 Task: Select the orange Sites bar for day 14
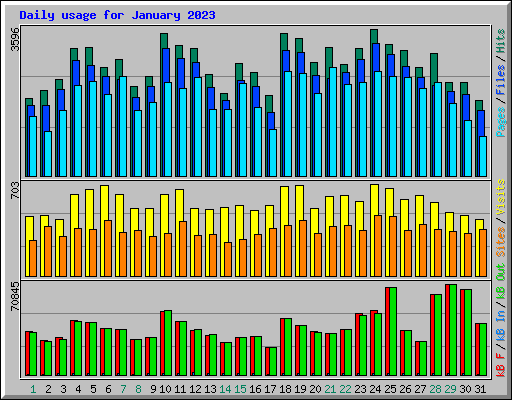228,259
